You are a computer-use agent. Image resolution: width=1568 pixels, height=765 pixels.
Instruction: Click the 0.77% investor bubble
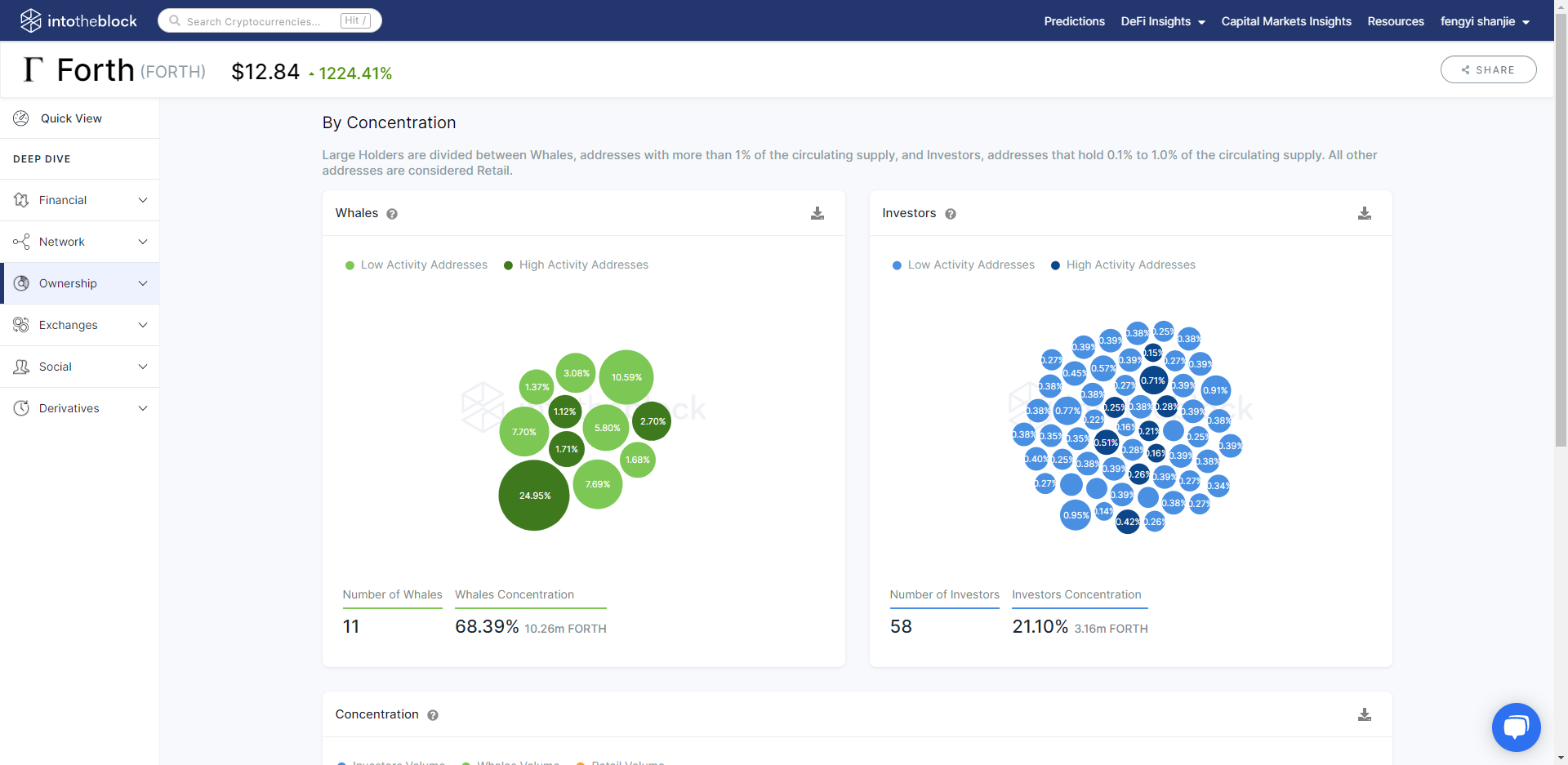click(1067, 411)
